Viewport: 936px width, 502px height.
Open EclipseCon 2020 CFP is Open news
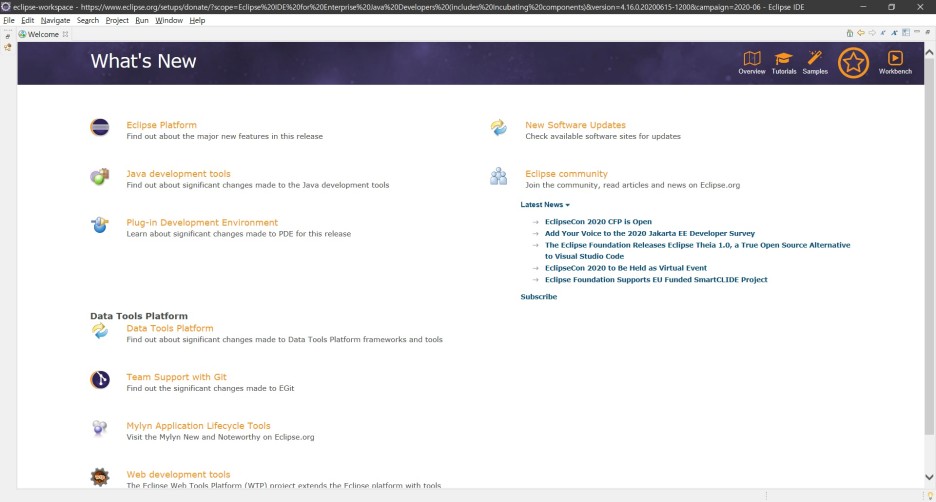[x=598, y=221]
